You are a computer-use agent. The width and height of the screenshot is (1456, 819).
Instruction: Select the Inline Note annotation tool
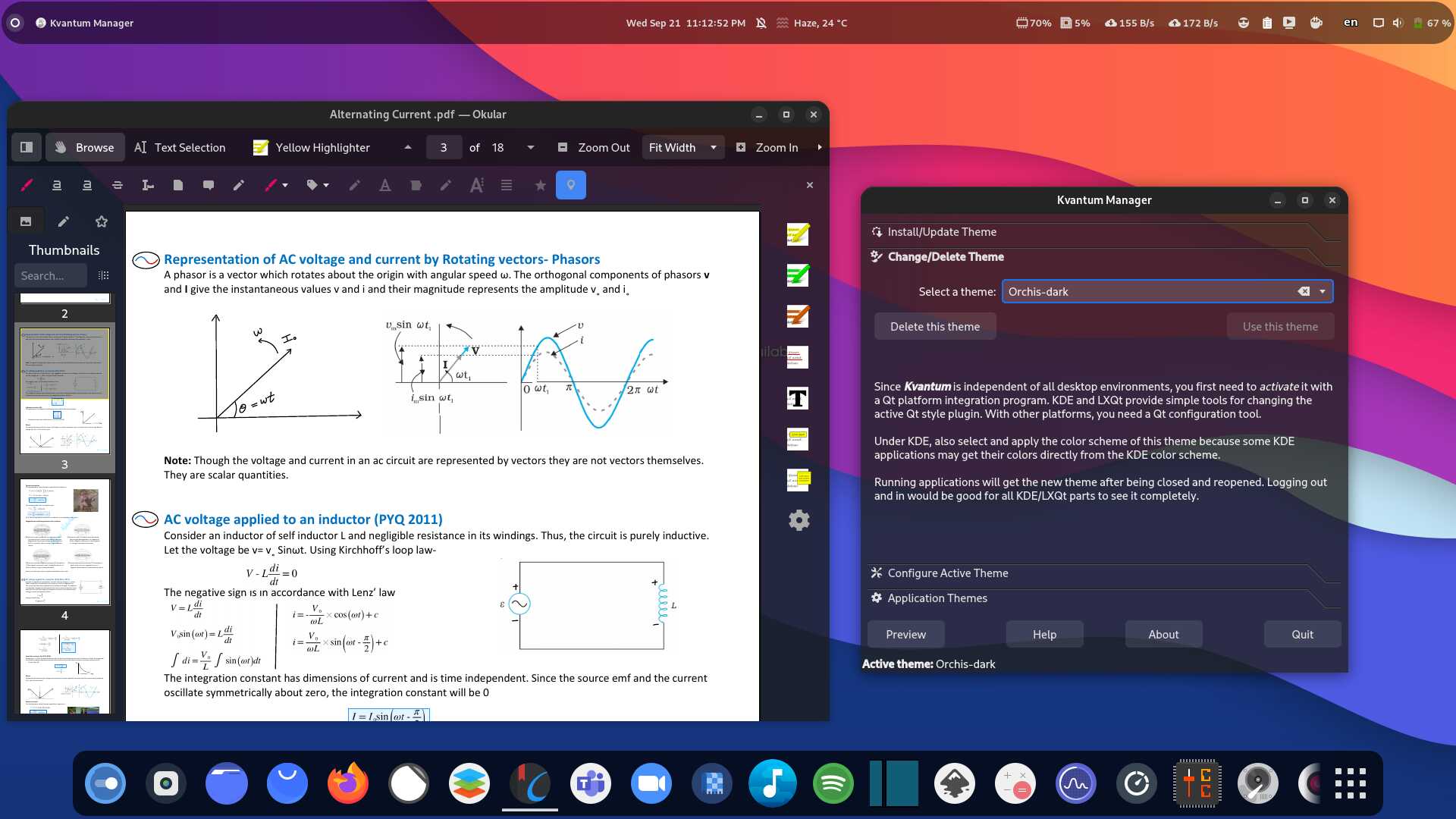(x=178, y=185)
